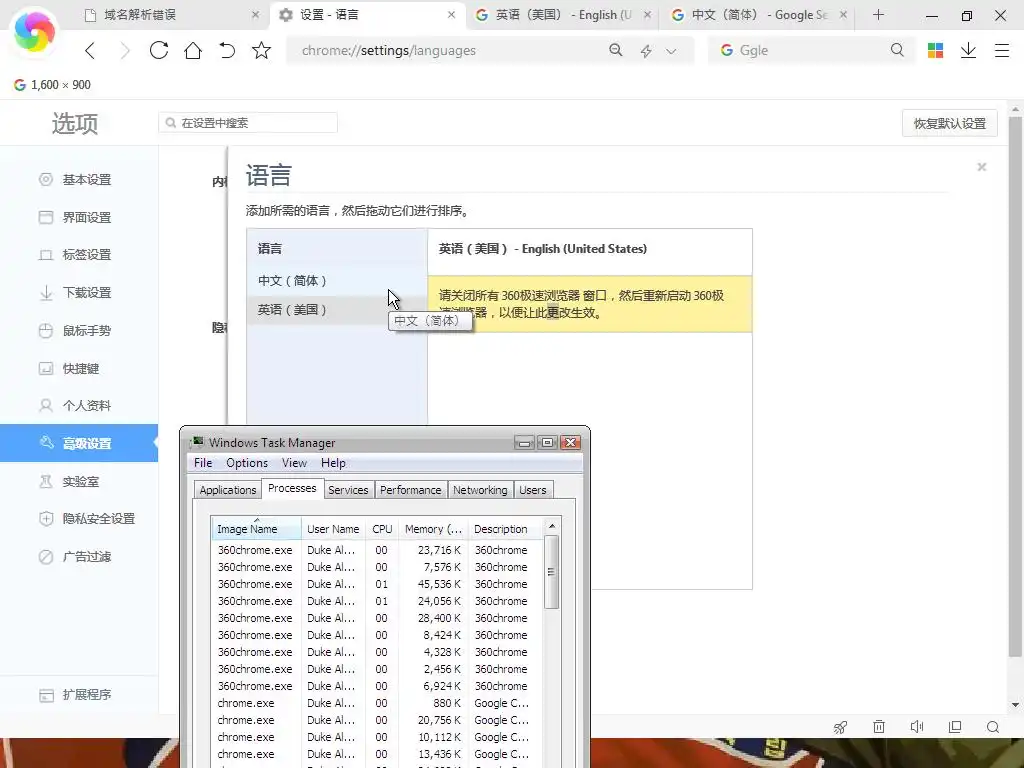
Task: Open 下载设置 in sidebar
Action: (x=78, y=293)
